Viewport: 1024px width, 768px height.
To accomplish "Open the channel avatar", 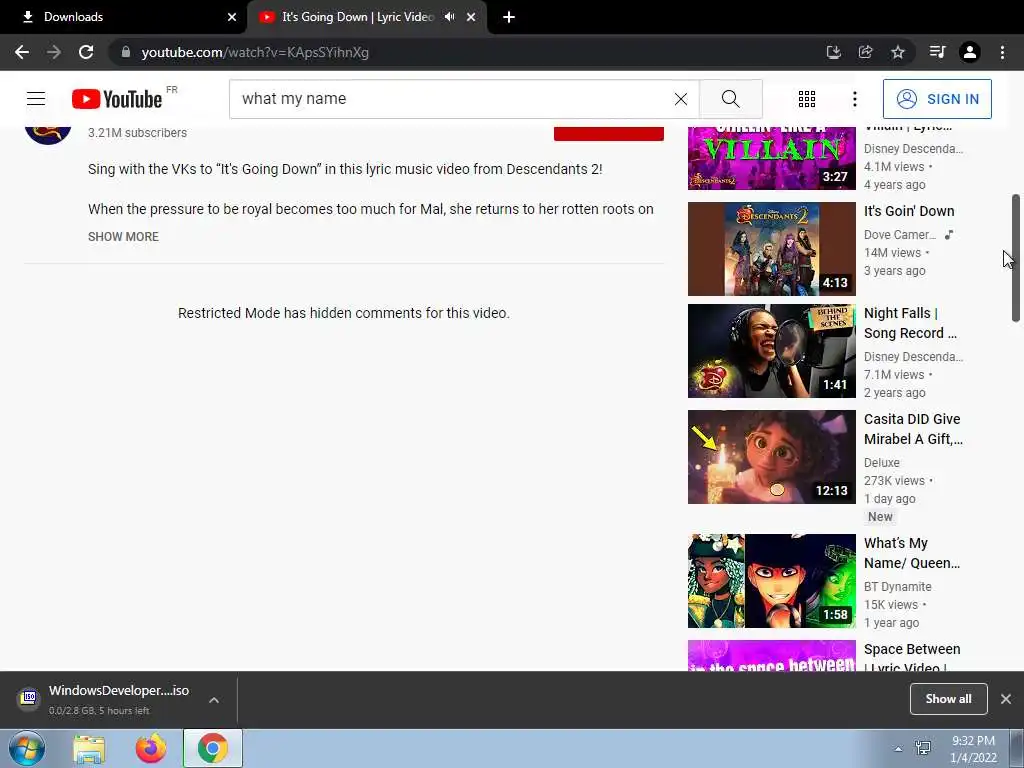I will pyautogui.click(x=48, y=134).
